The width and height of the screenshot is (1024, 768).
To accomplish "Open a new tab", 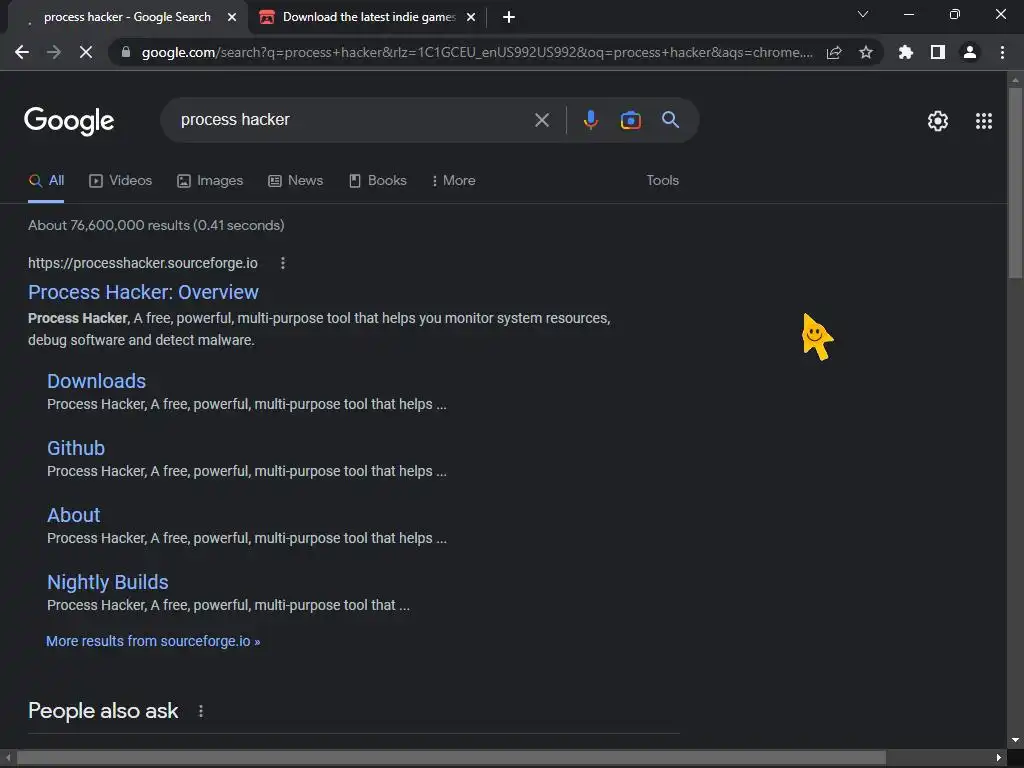I will pos(509,17).
